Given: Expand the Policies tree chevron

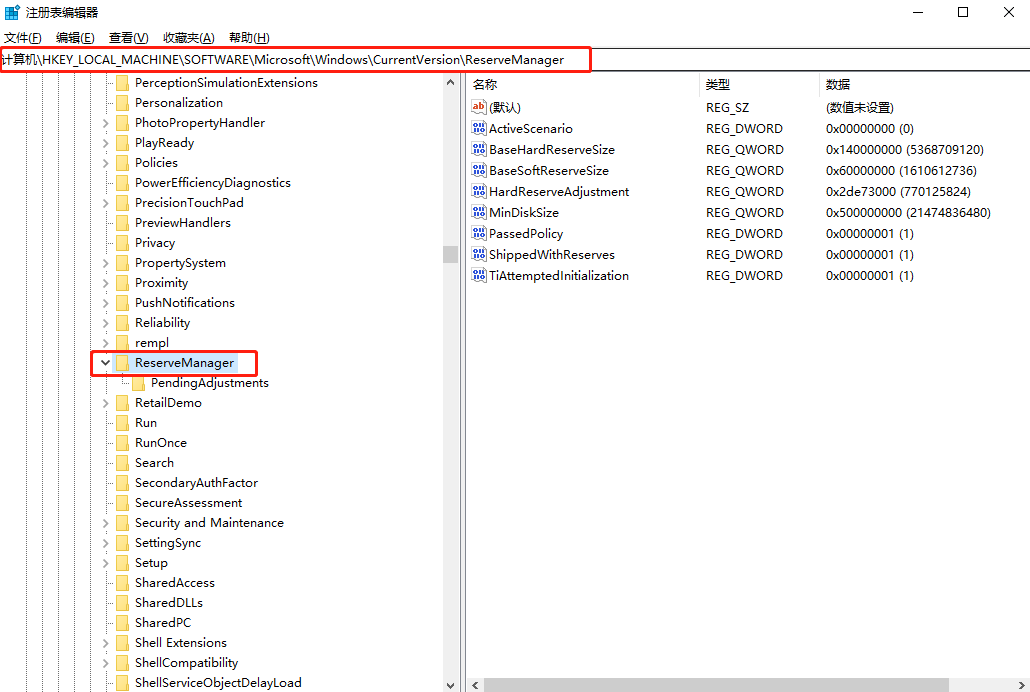Looking at the screenshot, I should [x=105, y=162].
